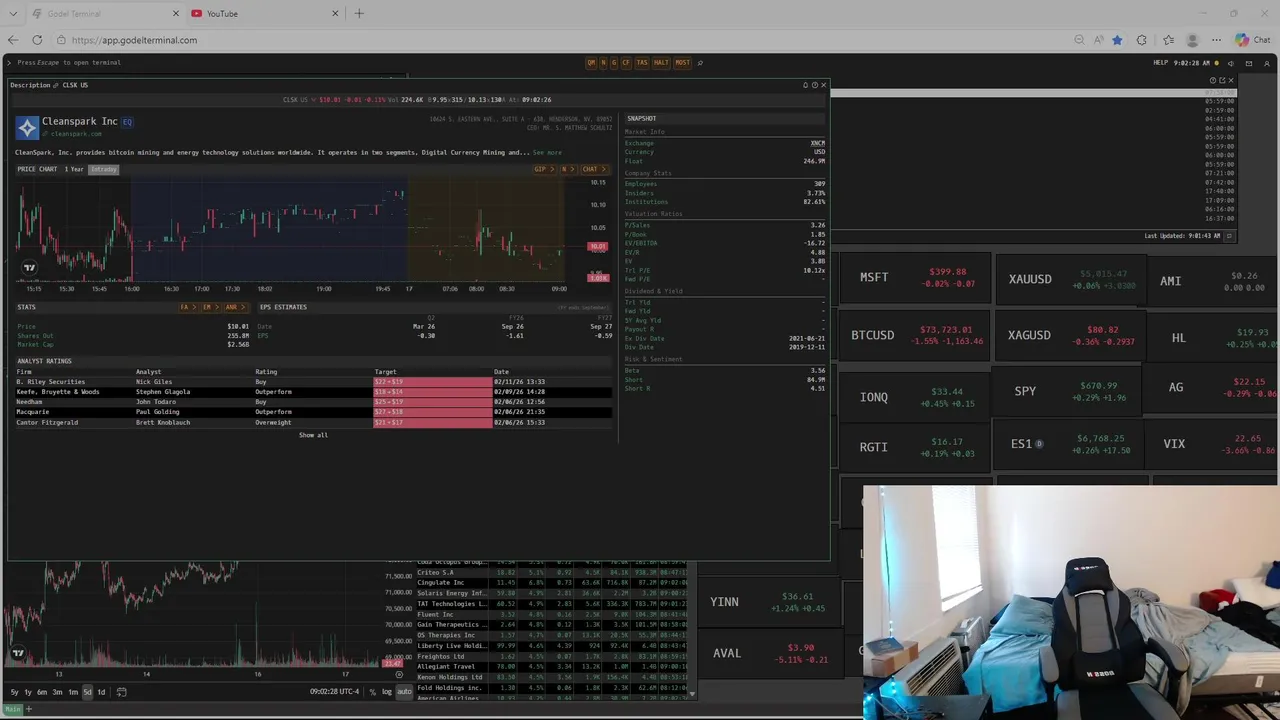Image resolution: width=1280 pixels, height=720 pixels.
Task: Set bottom chart range to 1y
Action: (x=27, y=692)
